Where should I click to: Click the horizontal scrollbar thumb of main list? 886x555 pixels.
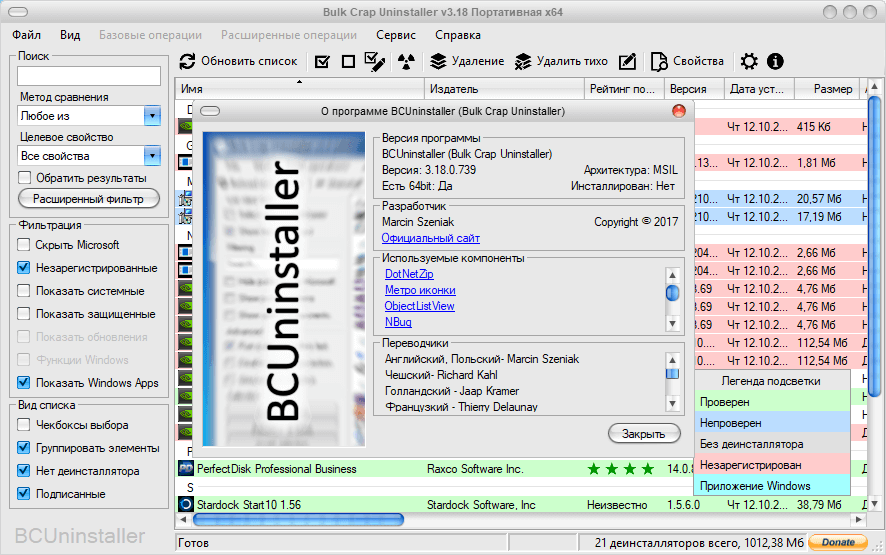(298, 519)
